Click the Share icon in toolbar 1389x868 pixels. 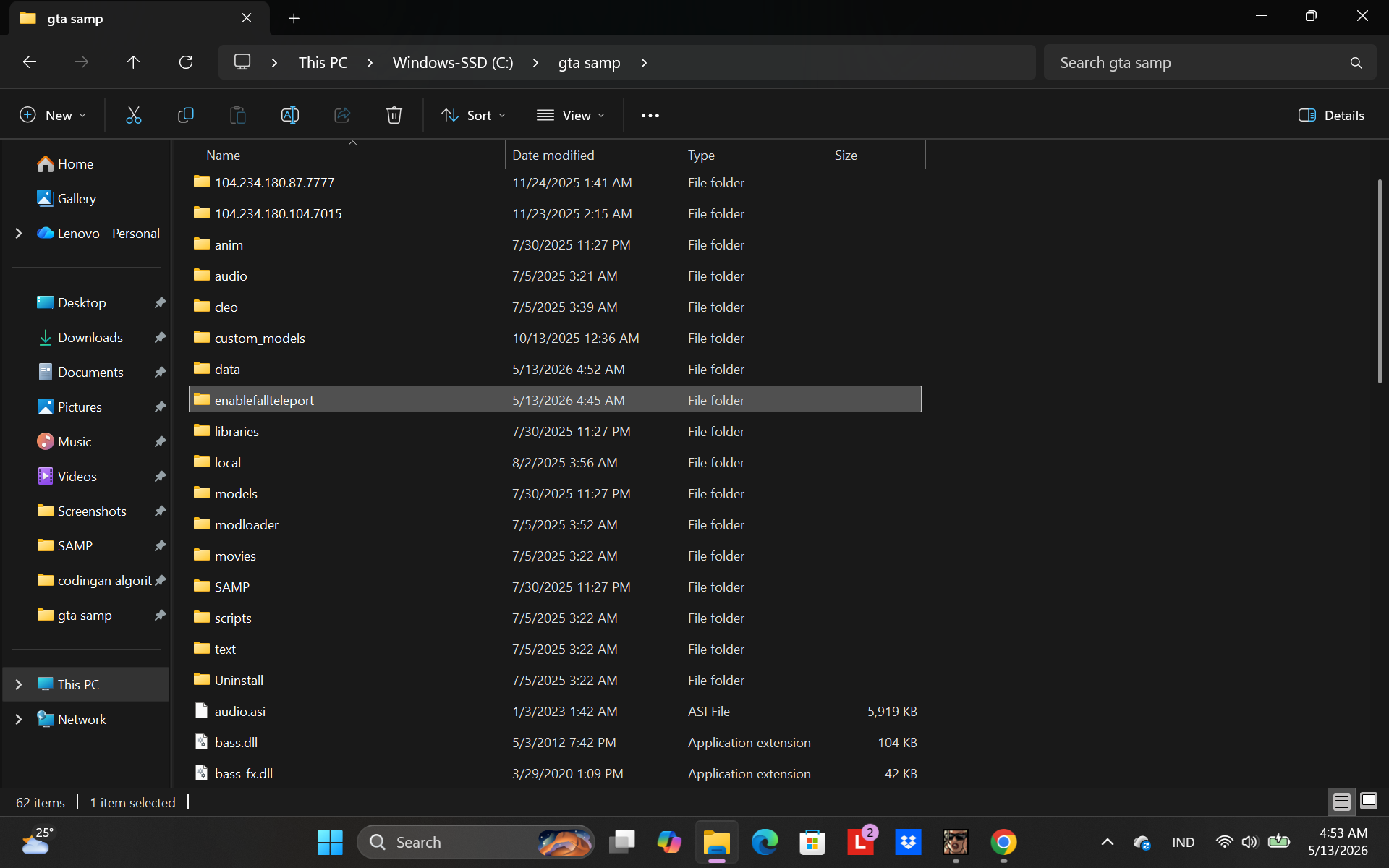click(x=342, y=115)
